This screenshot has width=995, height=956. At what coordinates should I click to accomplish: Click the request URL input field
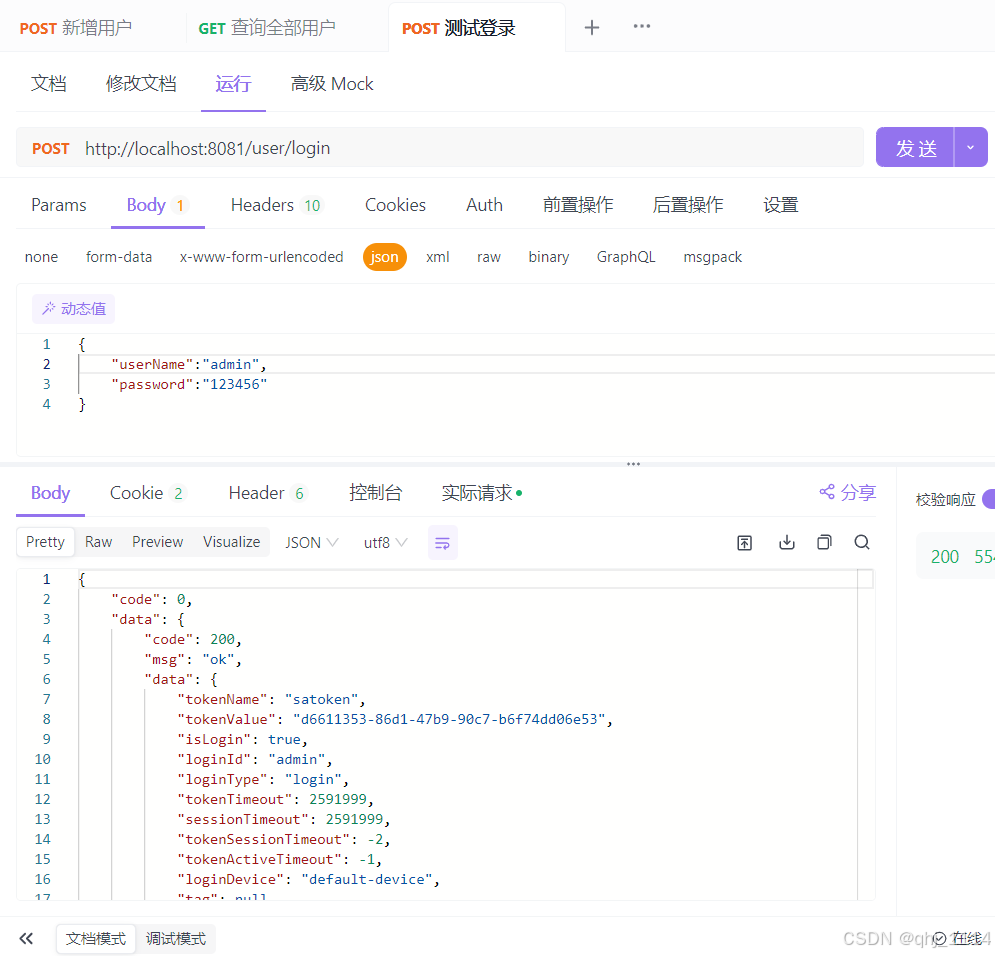[x=470, y=148]
